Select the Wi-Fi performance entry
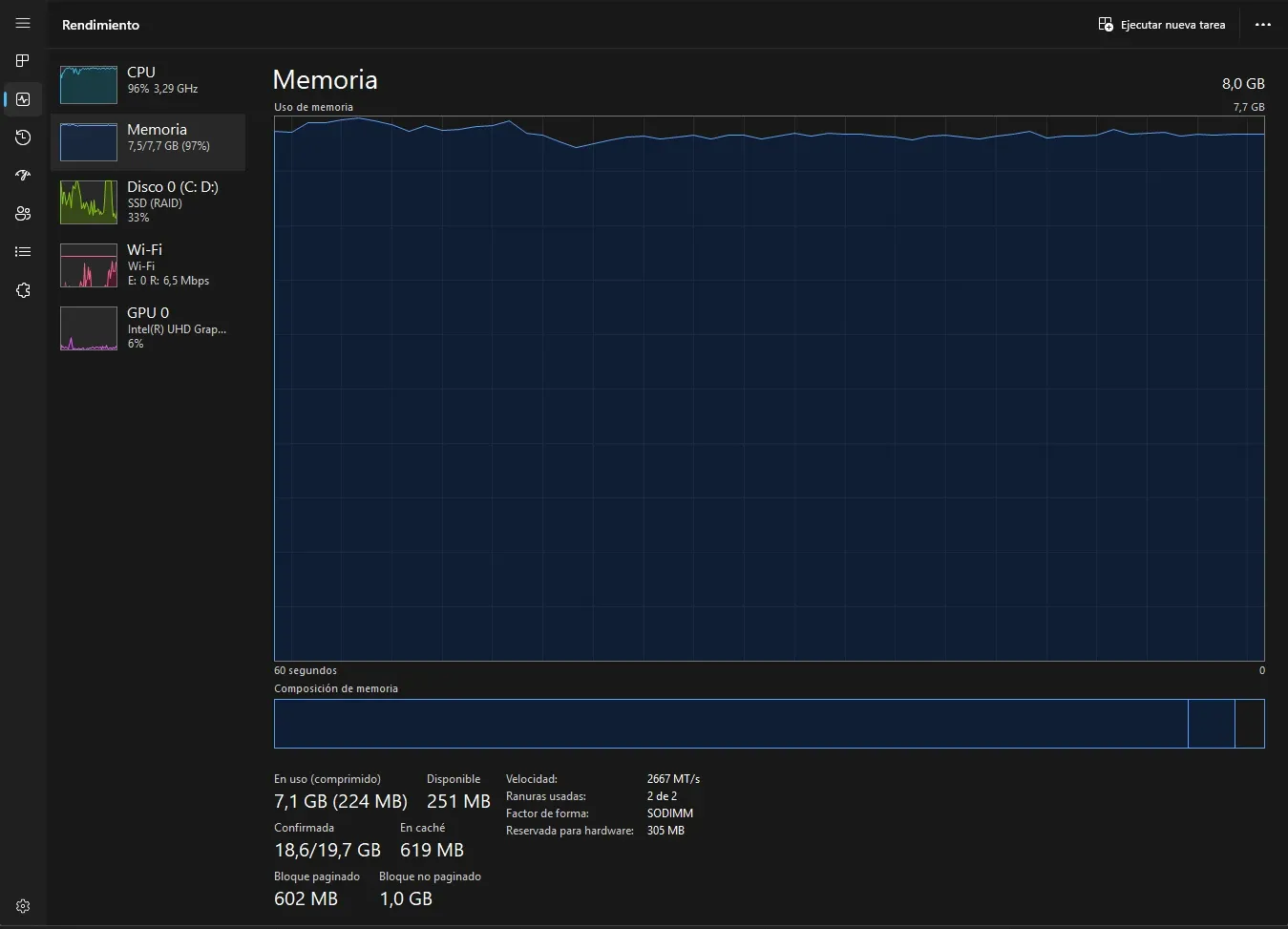The height and width of the screenshot is (929, 1288). 148,265
